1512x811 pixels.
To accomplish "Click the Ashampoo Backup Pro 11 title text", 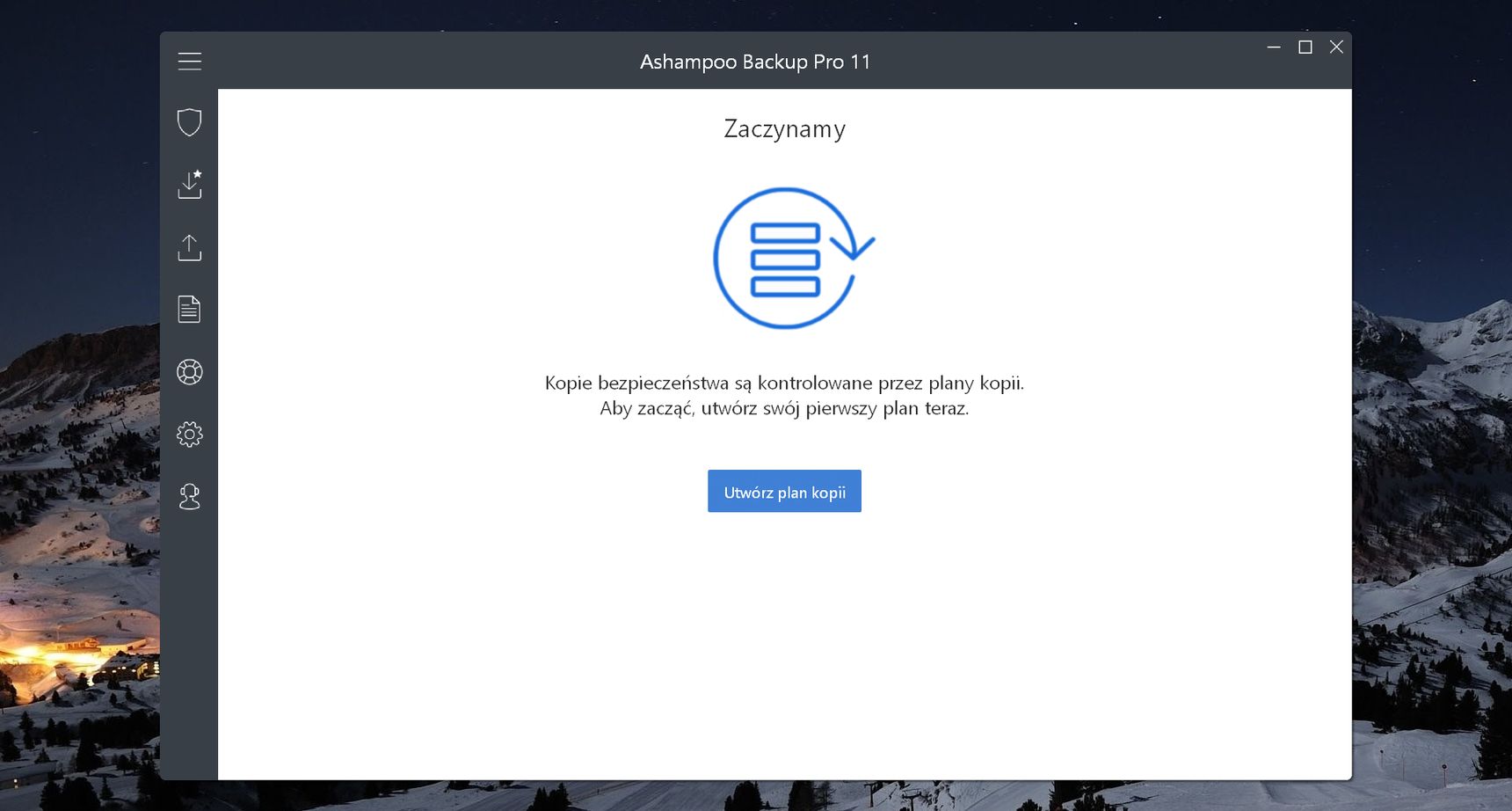I will (x=755, y=62).
